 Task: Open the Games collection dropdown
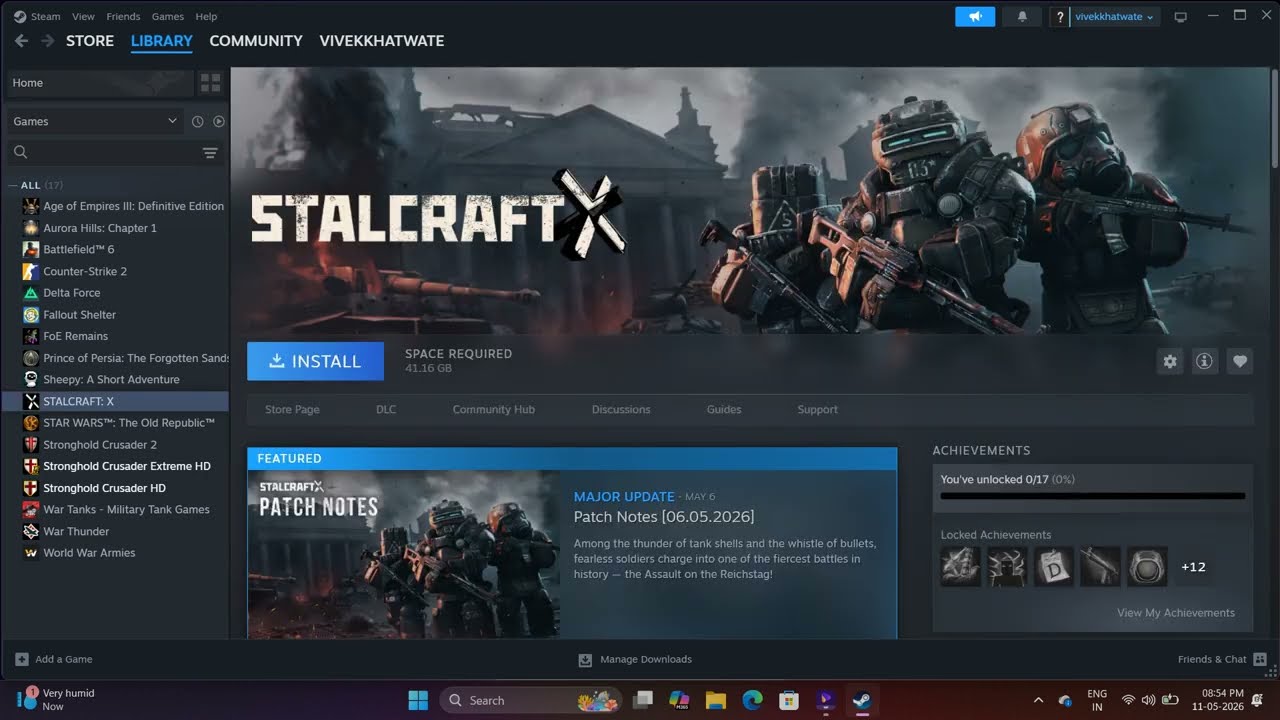95,121
